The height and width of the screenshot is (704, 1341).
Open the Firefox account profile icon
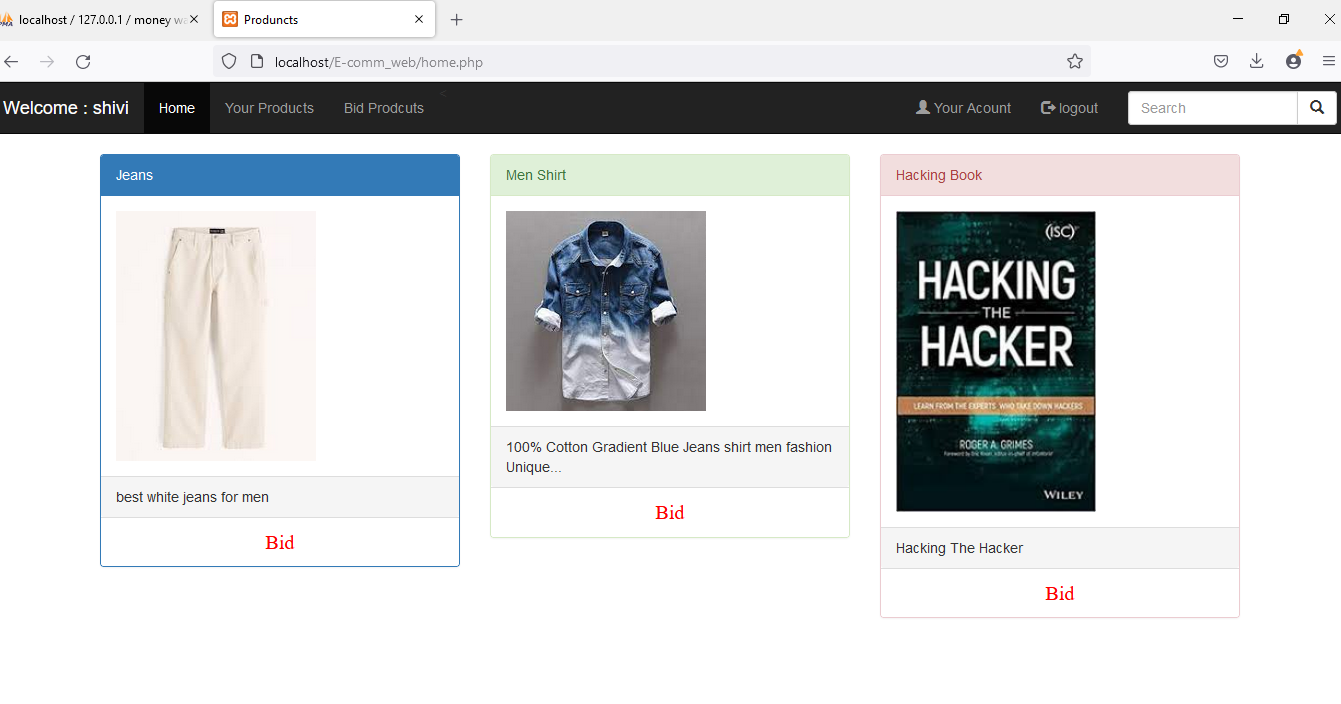point(1294,61)
